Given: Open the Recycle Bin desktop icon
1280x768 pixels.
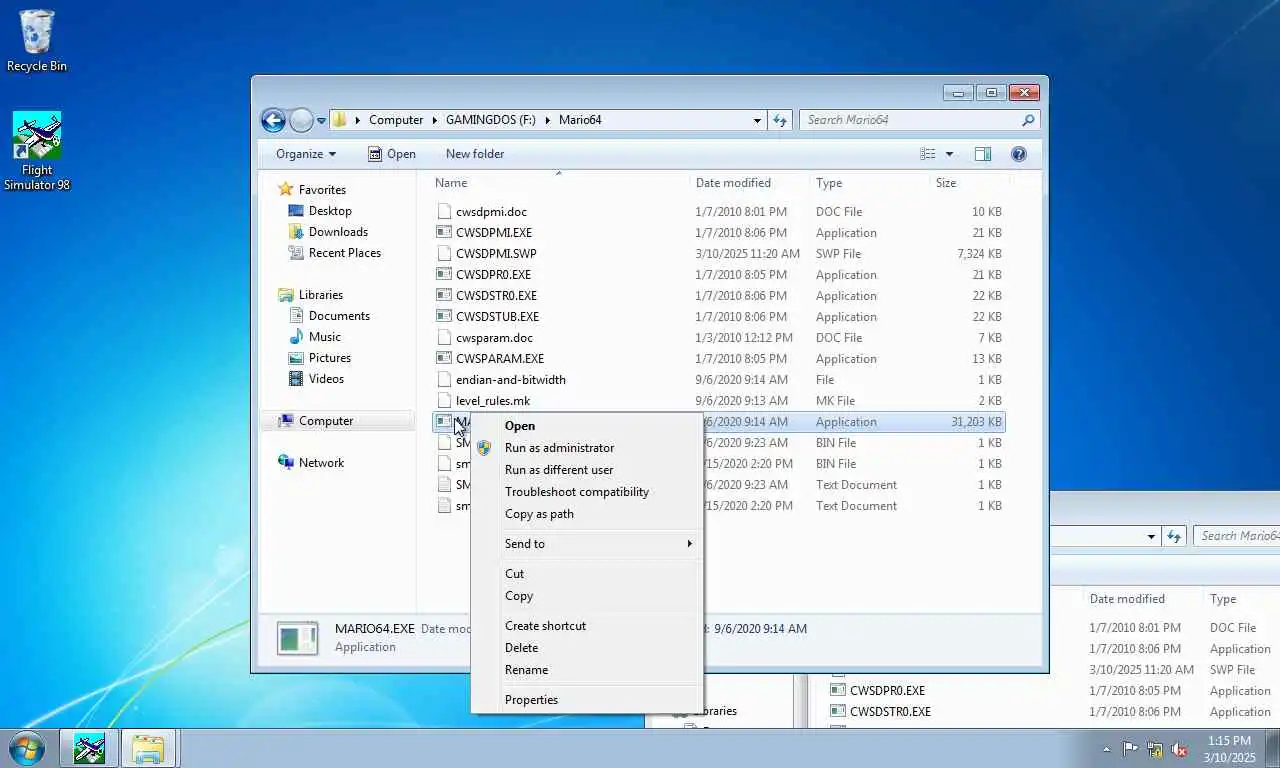Looking at the screenshot, I should pos(37,41).
